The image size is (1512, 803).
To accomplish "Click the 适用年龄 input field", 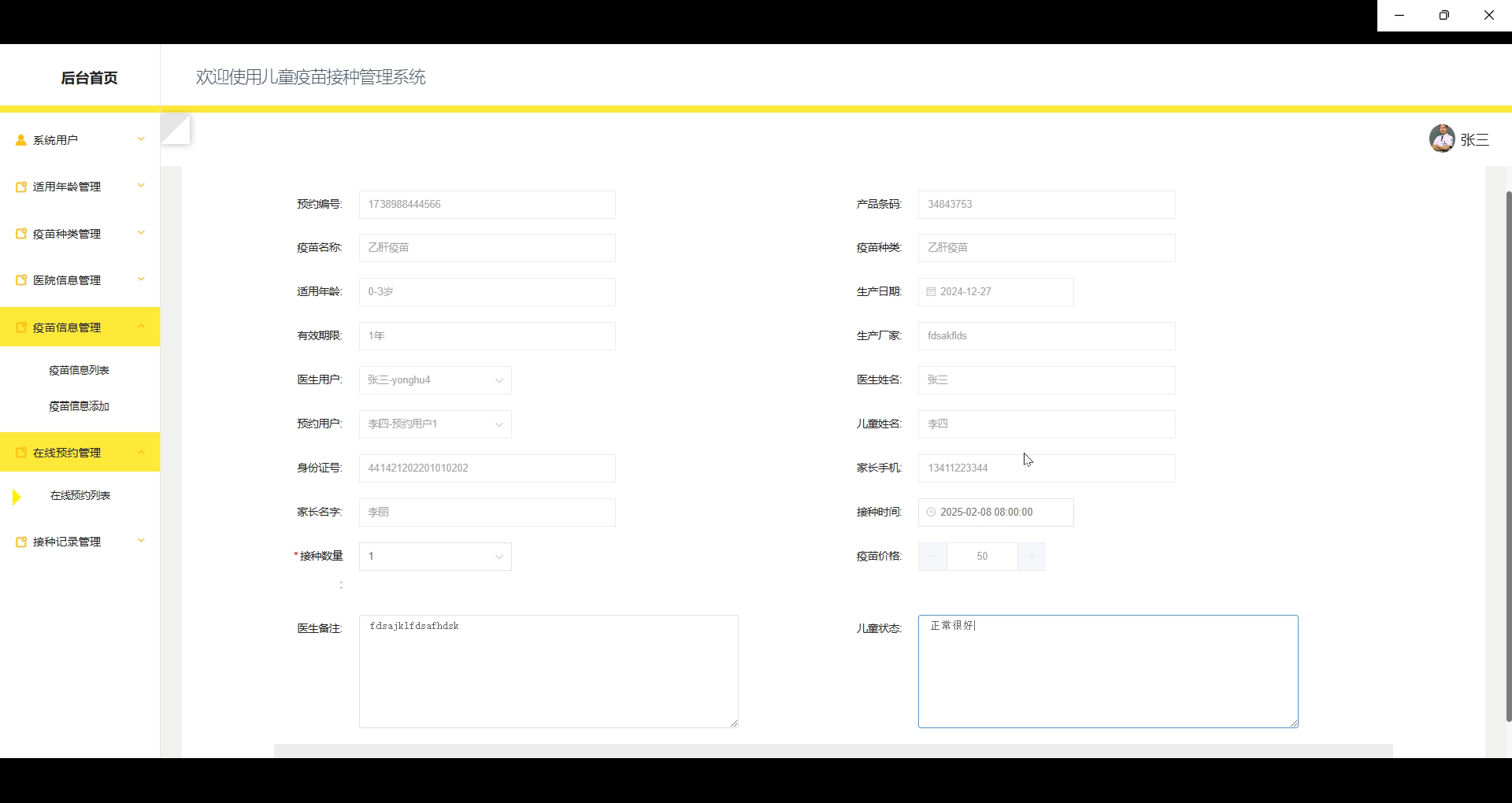I will tap(487, 291).
